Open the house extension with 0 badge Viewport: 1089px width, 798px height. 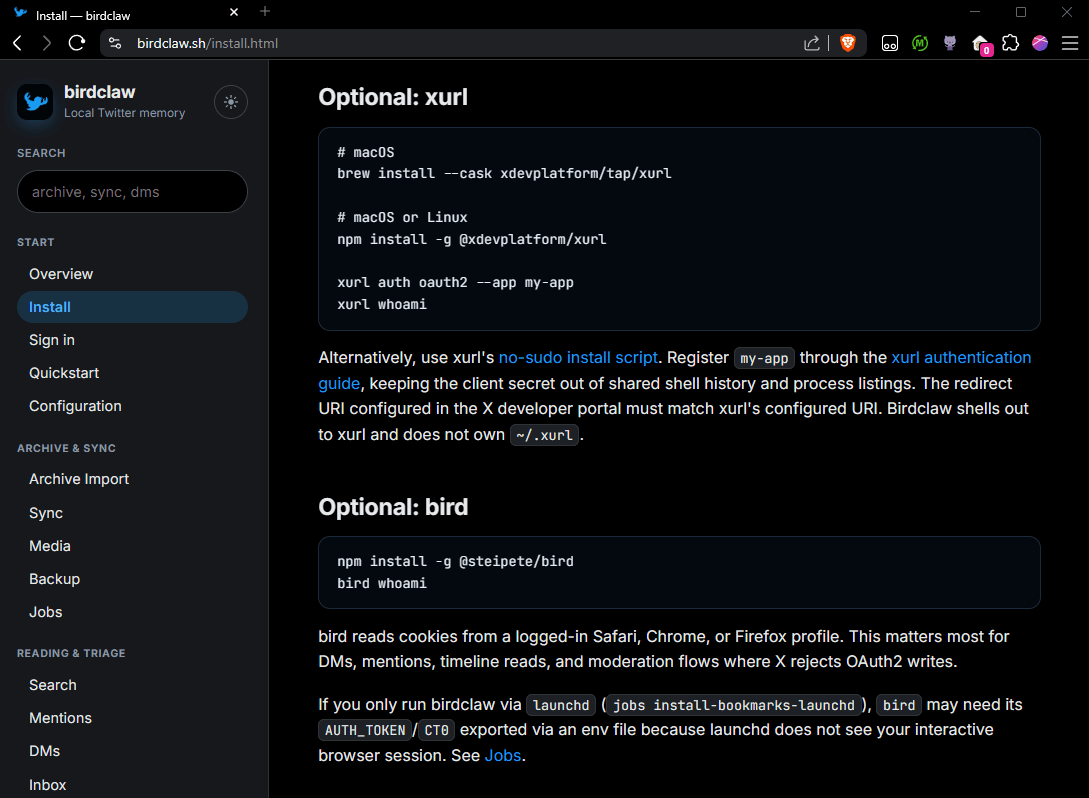981,44
